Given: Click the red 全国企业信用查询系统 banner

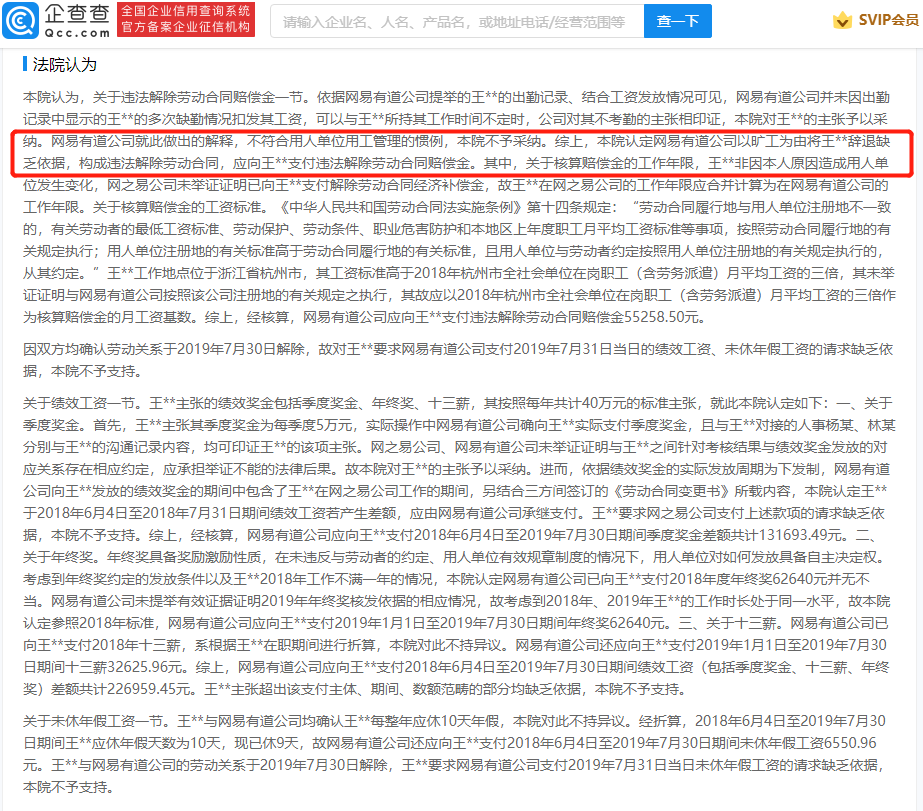Looking at the screenshot, I should point(186,19).
